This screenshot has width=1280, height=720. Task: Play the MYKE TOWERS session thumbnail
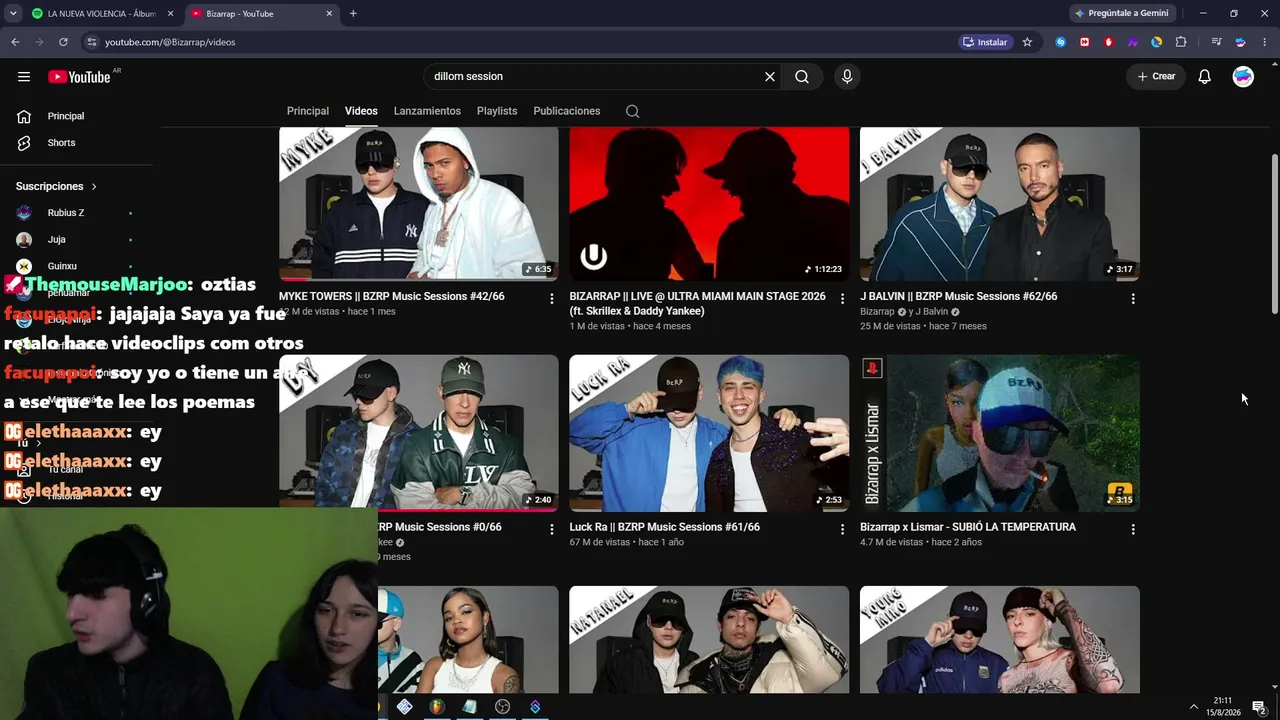(x=419, y=204)
